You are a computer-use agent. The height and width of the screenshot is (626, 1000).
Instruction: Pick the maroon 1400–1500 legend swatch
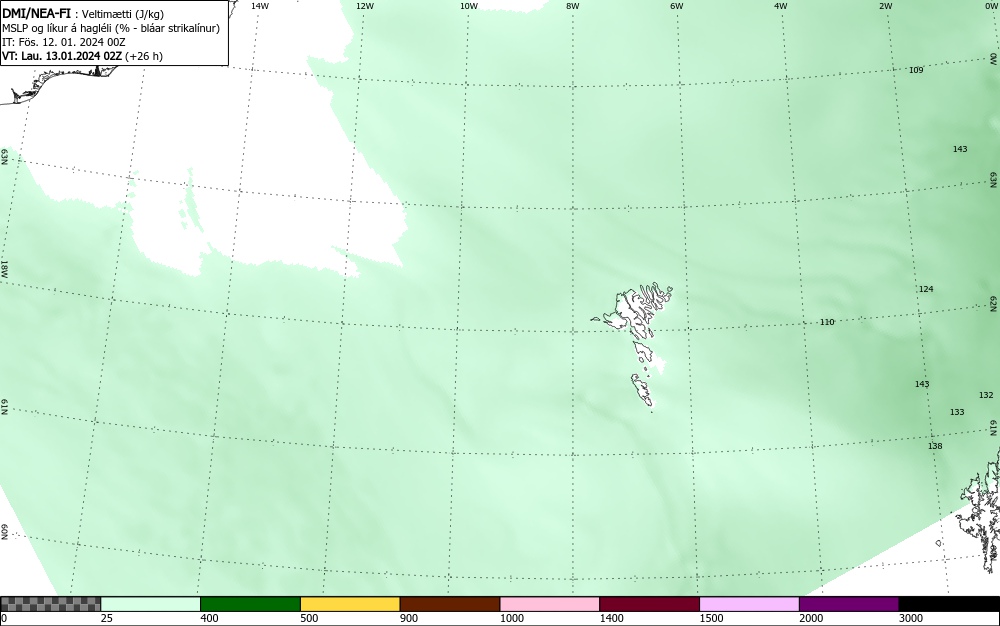click(x=649, y=604)
